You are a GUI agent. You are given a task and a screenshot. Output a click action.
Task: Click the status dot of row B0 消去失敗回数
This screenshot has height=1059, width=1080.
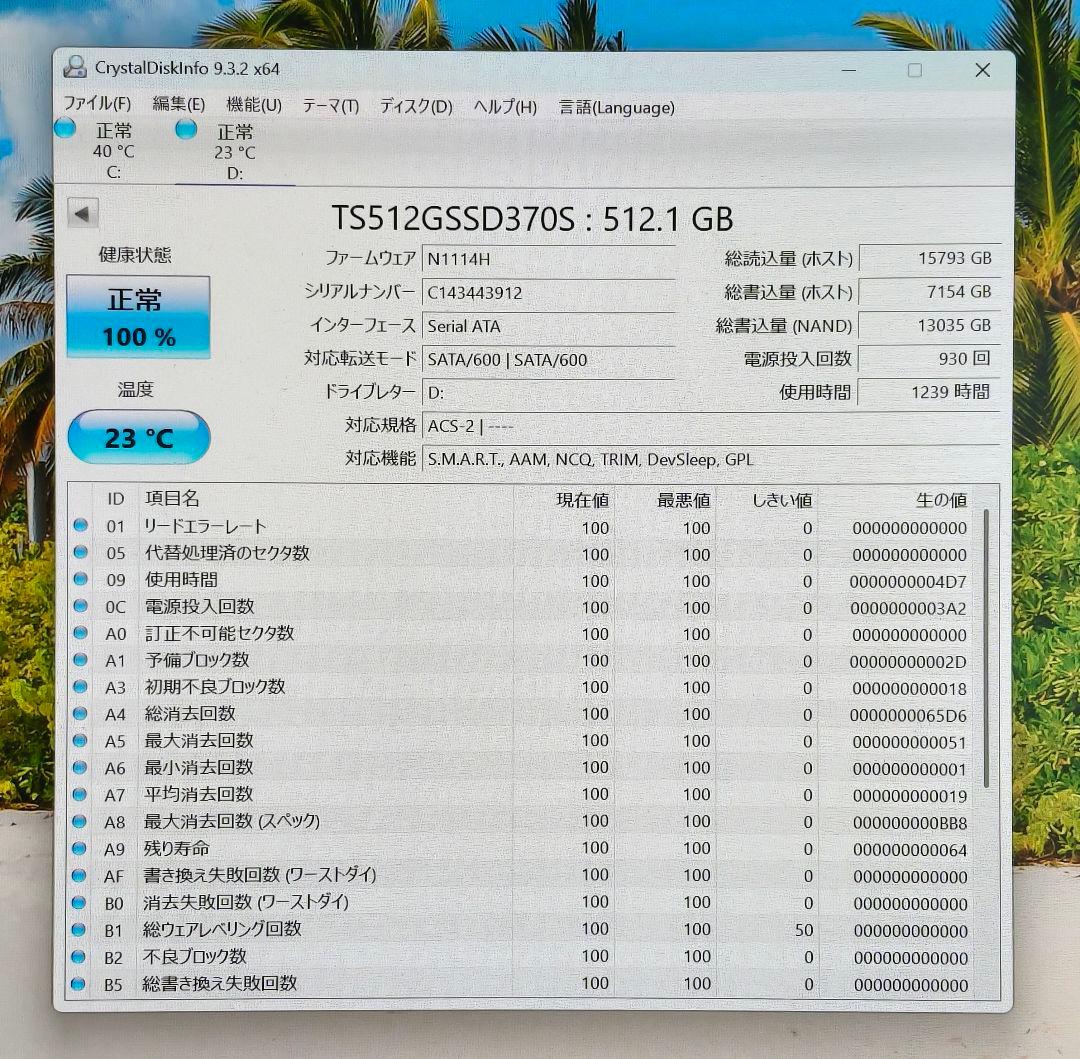[x=79, y=902]
